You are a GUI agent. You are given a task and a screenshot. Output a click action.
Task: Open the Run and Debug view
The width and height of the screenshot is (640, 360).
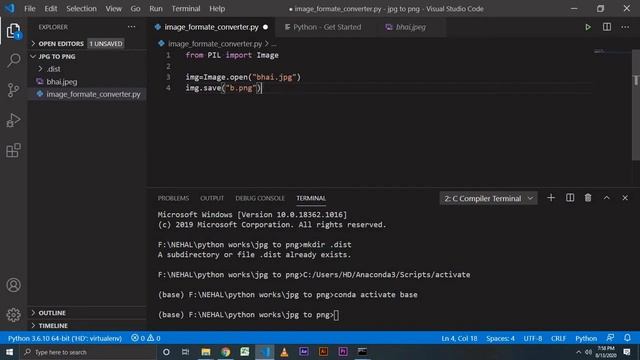13,120
